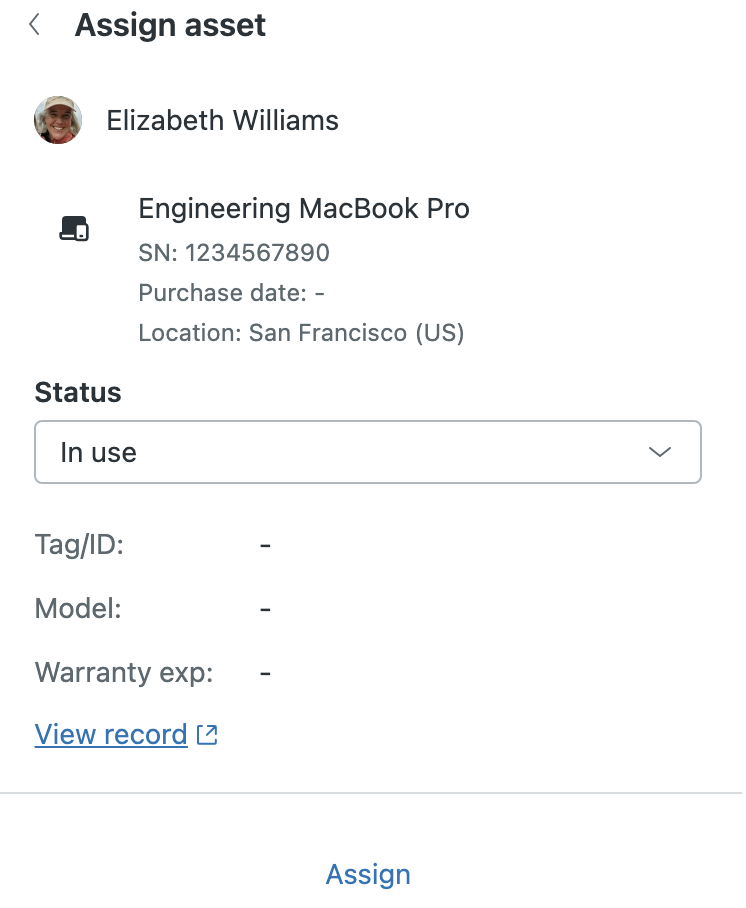Click Elizabeth Williams' profile avatar
746x908 pixels.
[x=58, y=121]
